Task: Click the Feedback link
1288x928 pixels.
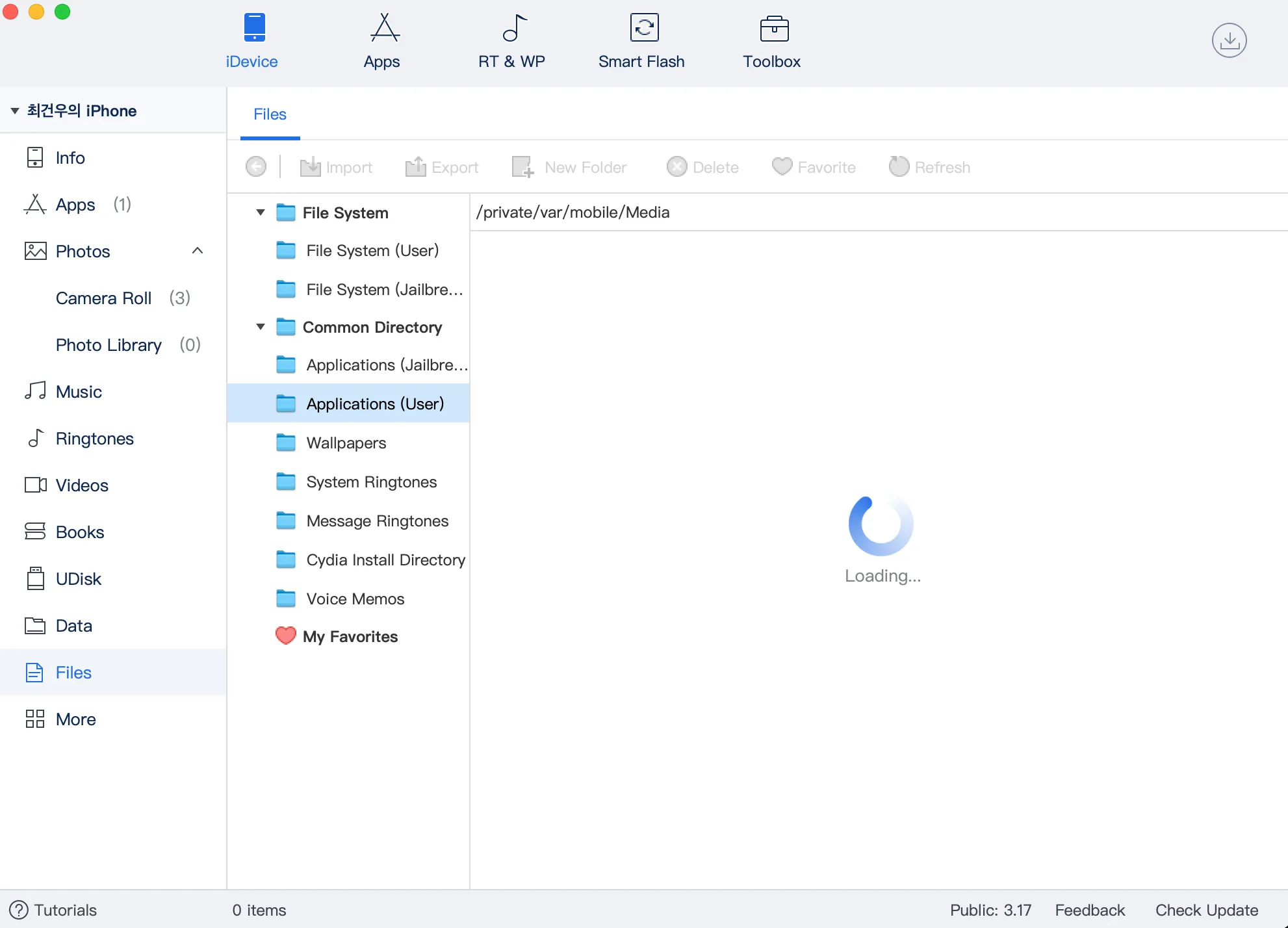Action: (1090, 910)
